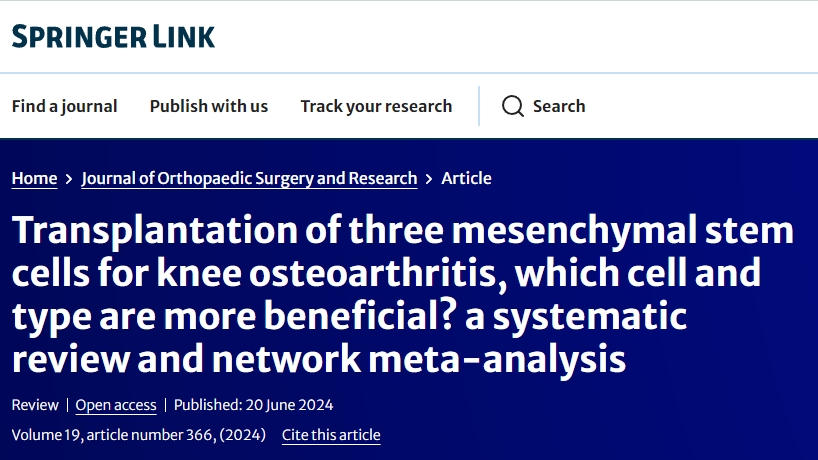818x460 pixels.
Task: Click the Published: 20 June 2024 date
Action: (253, 405)
